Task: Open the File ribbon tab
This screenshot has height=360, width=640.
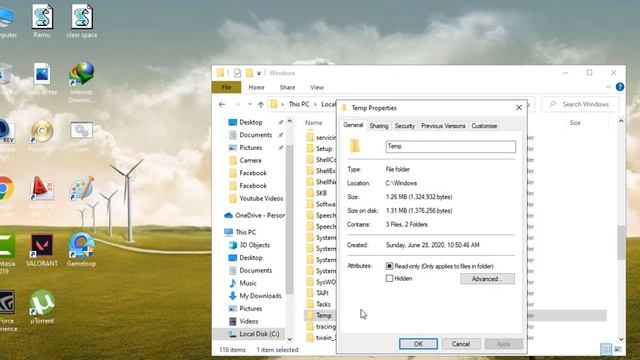Action: (226, 87)
